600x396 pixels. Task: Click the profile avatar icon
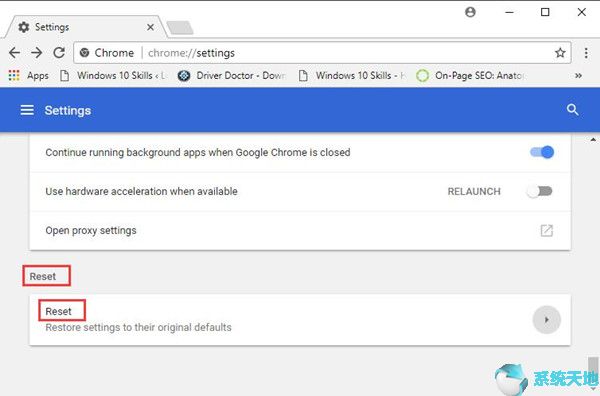[x=470, y=12]
